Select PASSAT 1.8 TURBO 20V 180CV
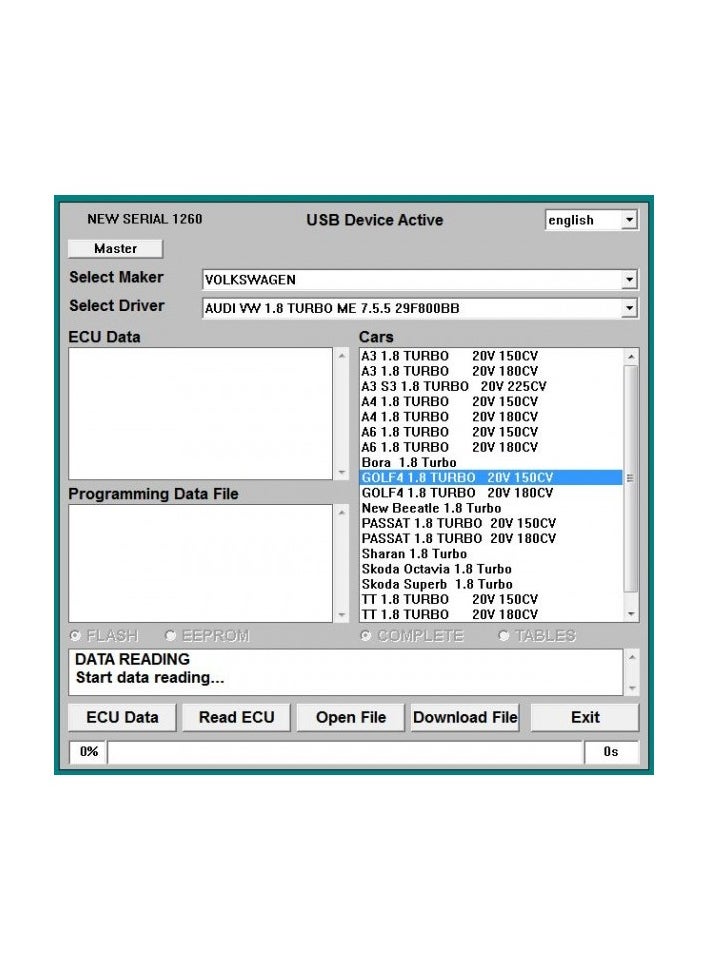Screen dimensions: 708x970 pyautogui.click(x=491, y=538)
